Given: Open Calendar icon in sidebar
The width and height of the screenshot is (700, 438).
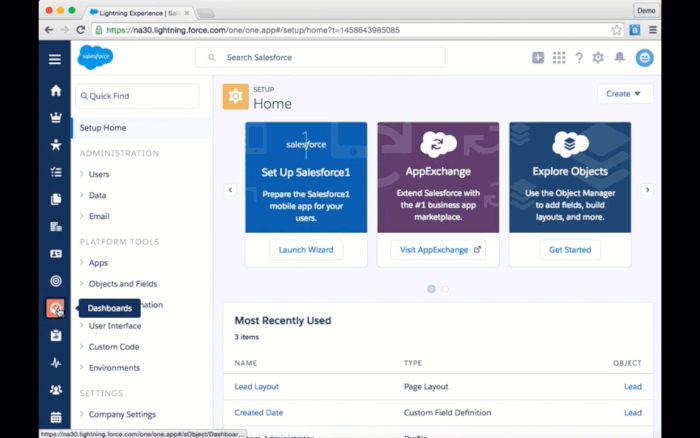Looking at the screenshot, I should point(56,417).
